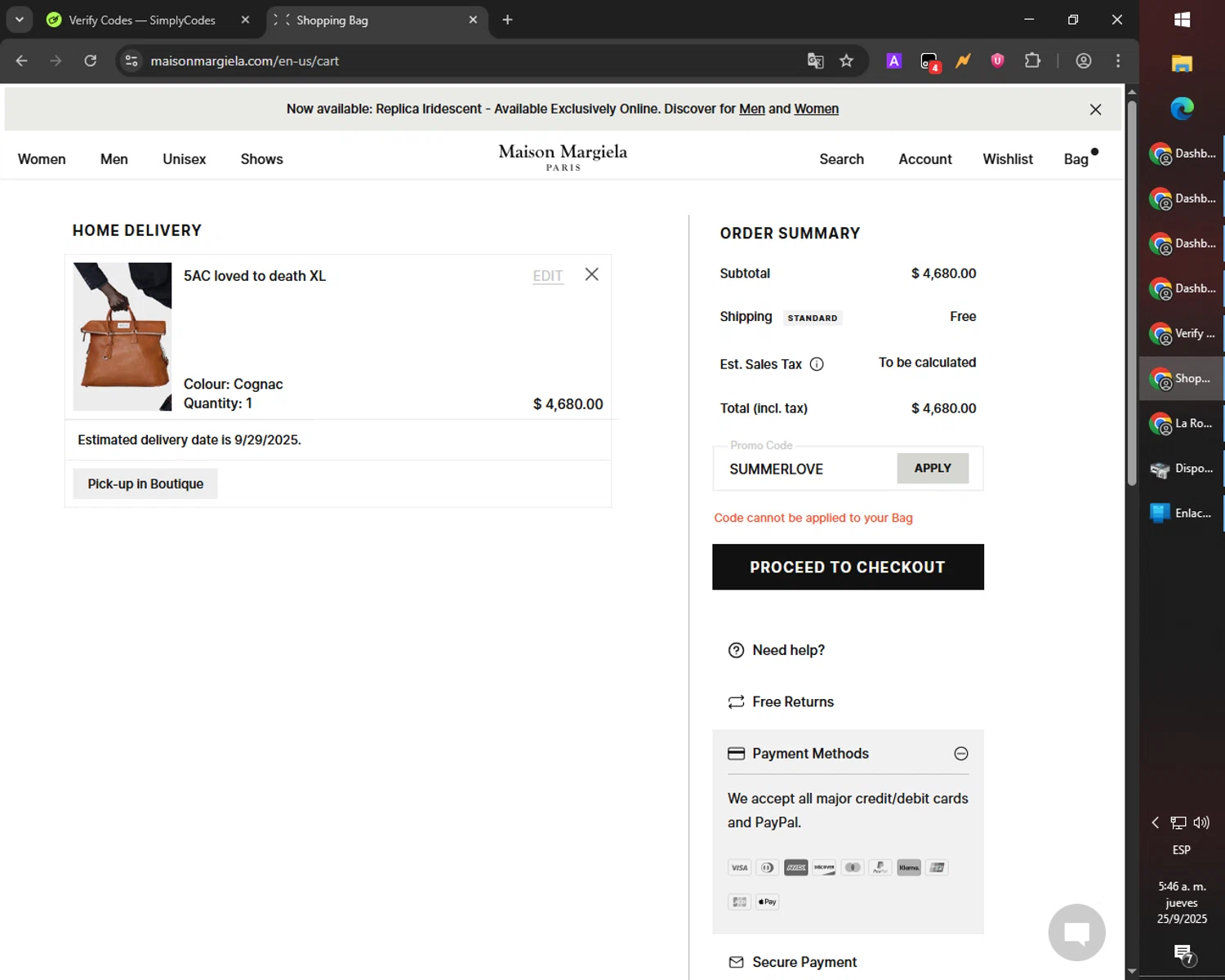Click the taskbar clock showing 5:46 a. m.
1225x980 pixels.
coord(1182,902)
